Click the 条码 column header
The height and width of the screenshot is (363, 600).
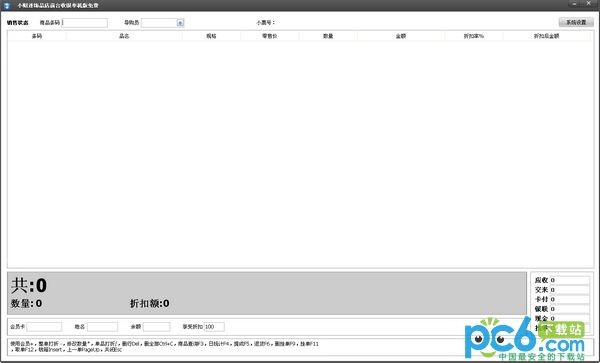pyautogui.click(x=37, y=36)
